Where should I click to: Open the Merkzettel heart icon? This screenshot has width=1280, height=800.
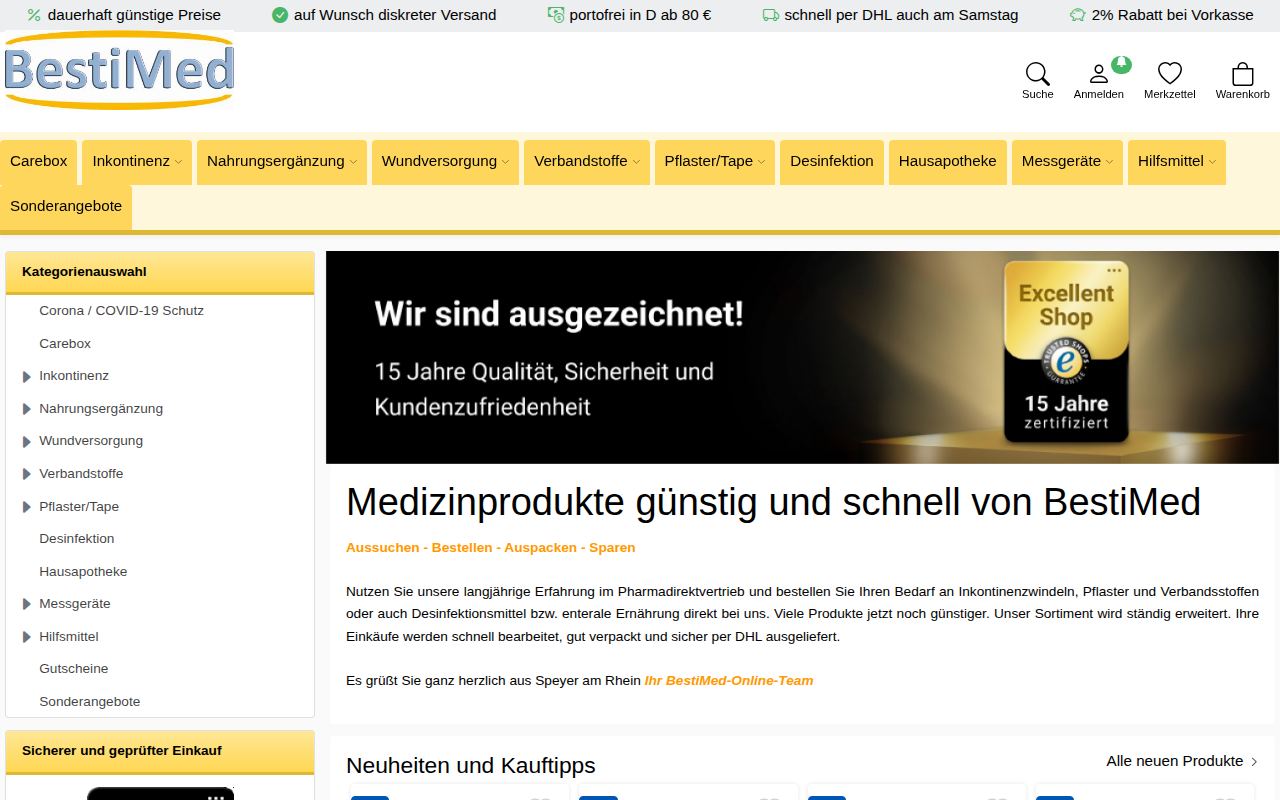click(x=1170, y=74)
